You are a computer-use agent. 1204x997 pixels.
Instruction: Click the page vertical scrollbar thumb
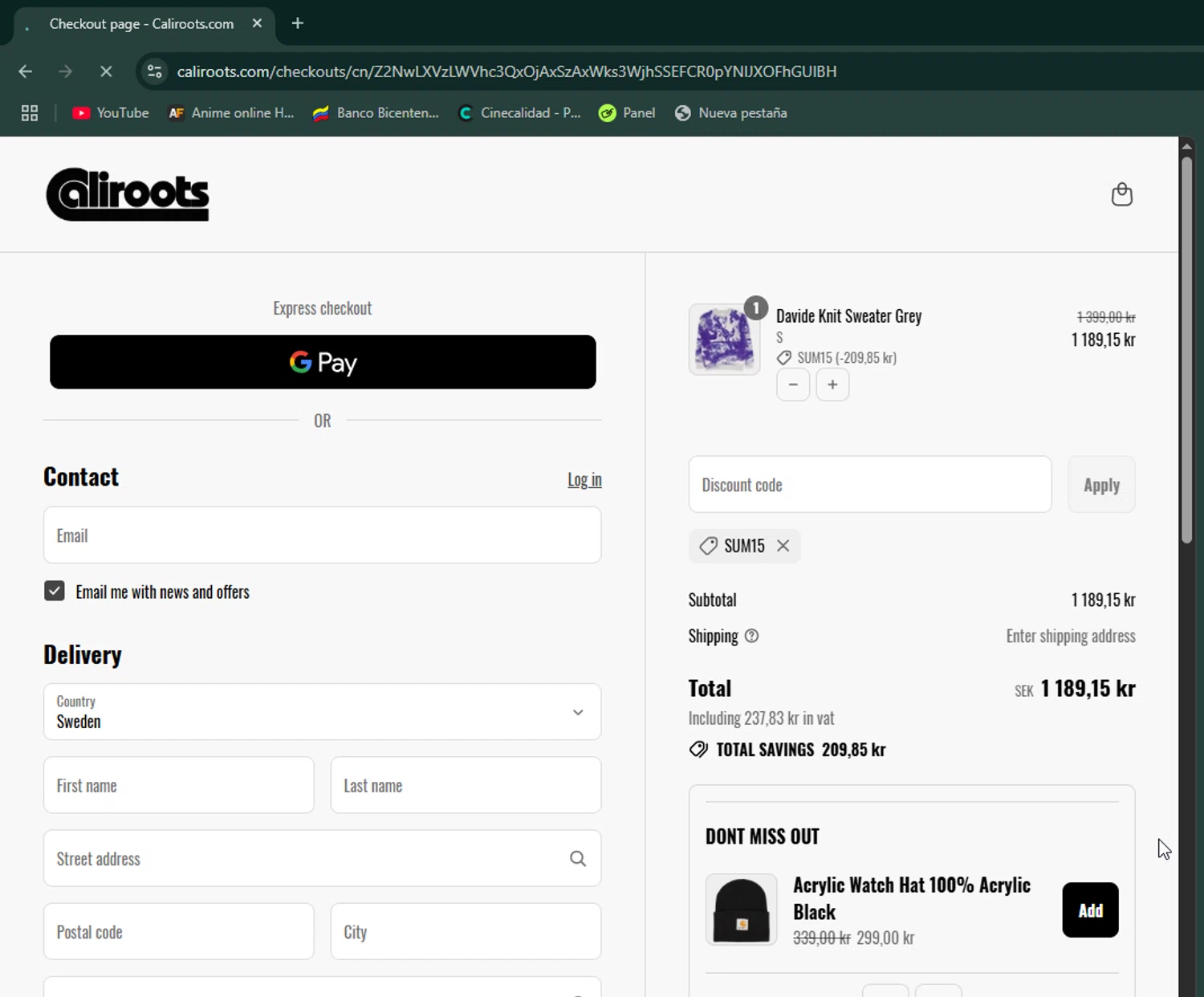pyautogui.click(x=1186, y=349)
